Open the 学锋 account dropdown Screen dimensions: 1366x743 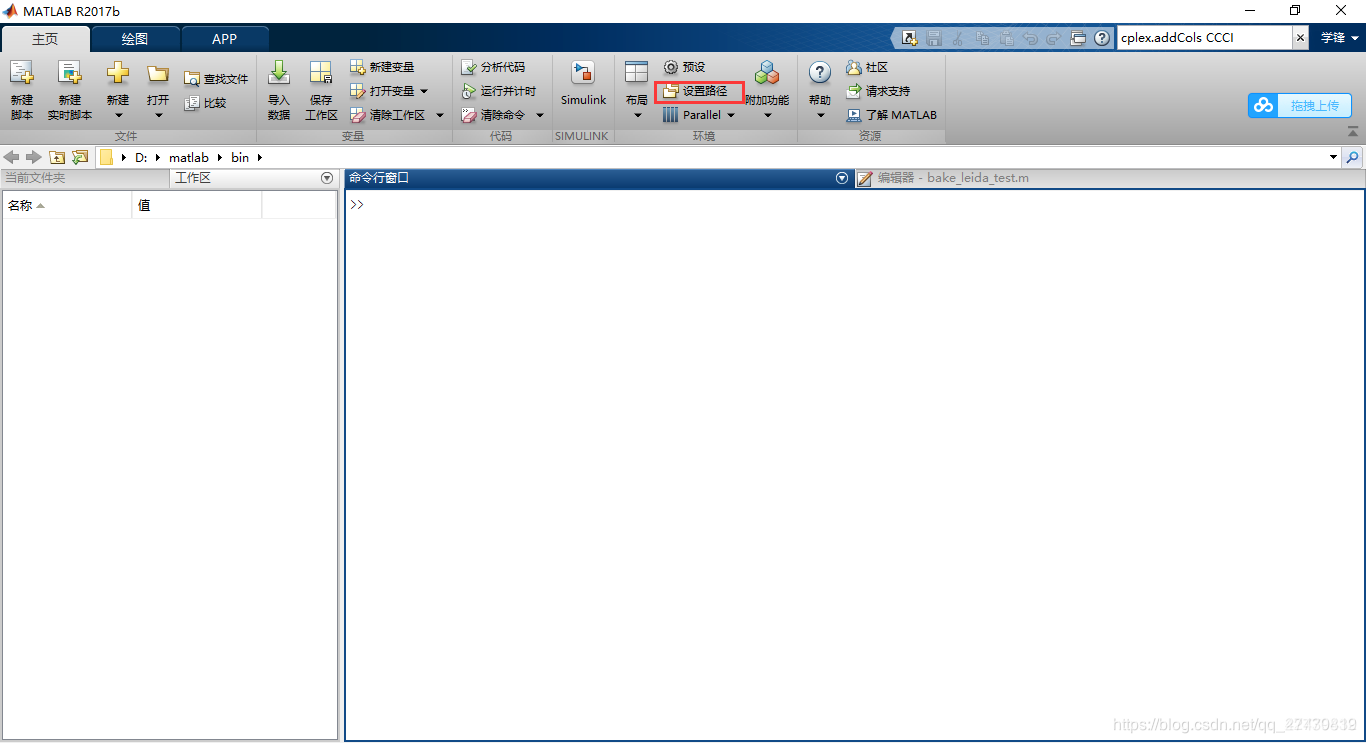point(1340,38)
